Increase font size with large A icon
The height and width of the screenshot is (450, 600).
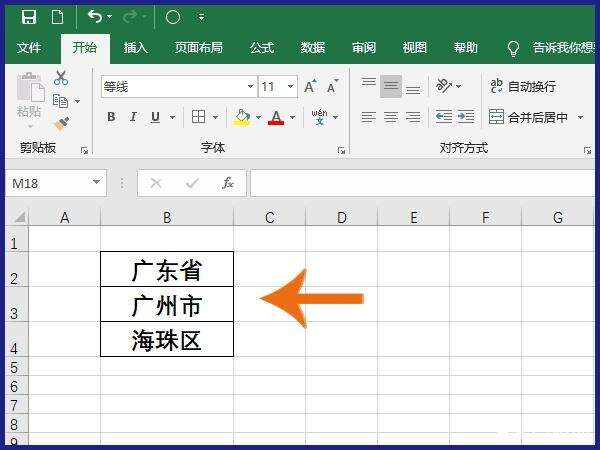click(310, 86)
